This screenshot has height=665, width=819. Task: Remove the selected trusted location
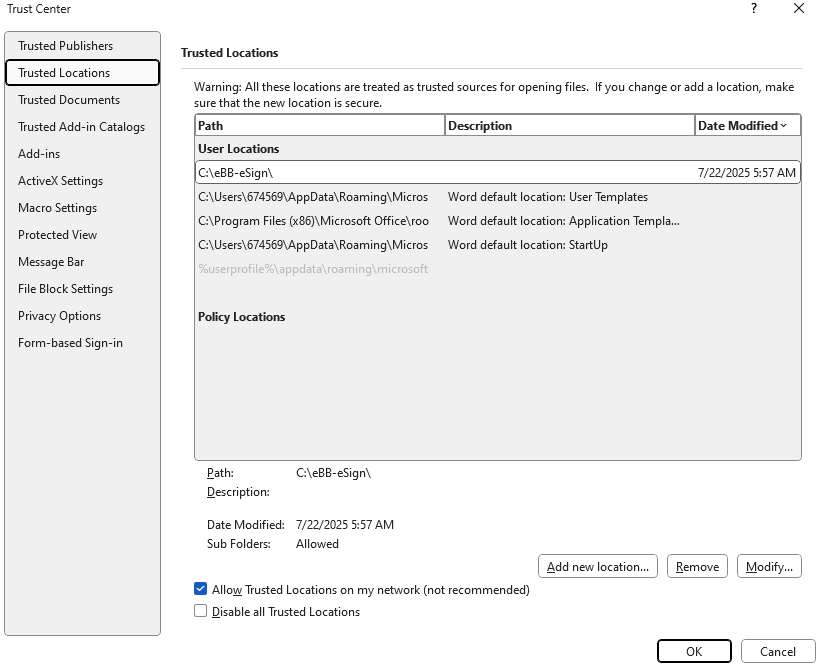[697, 566]
